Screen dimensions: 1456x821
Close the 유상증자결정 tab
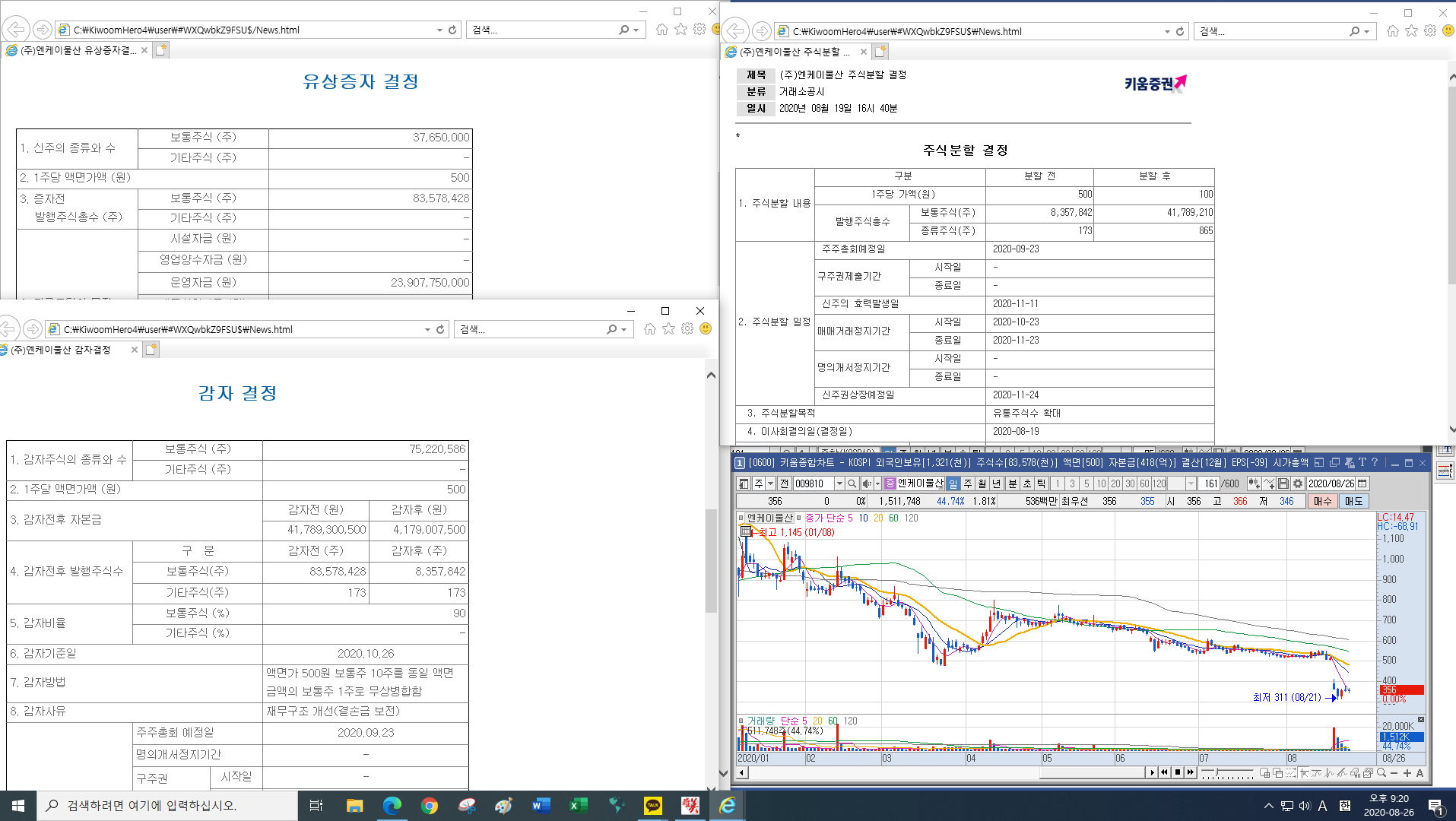144,50
